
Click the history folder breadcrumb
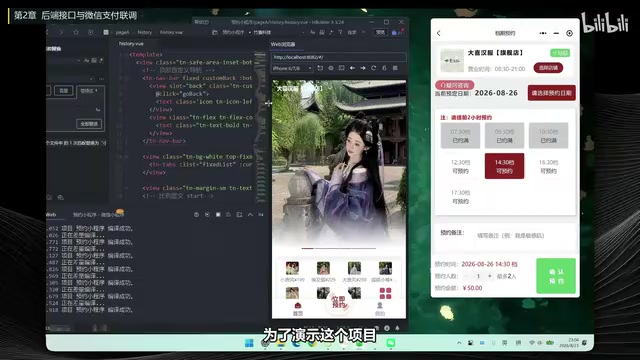click(x=144, y=32)
